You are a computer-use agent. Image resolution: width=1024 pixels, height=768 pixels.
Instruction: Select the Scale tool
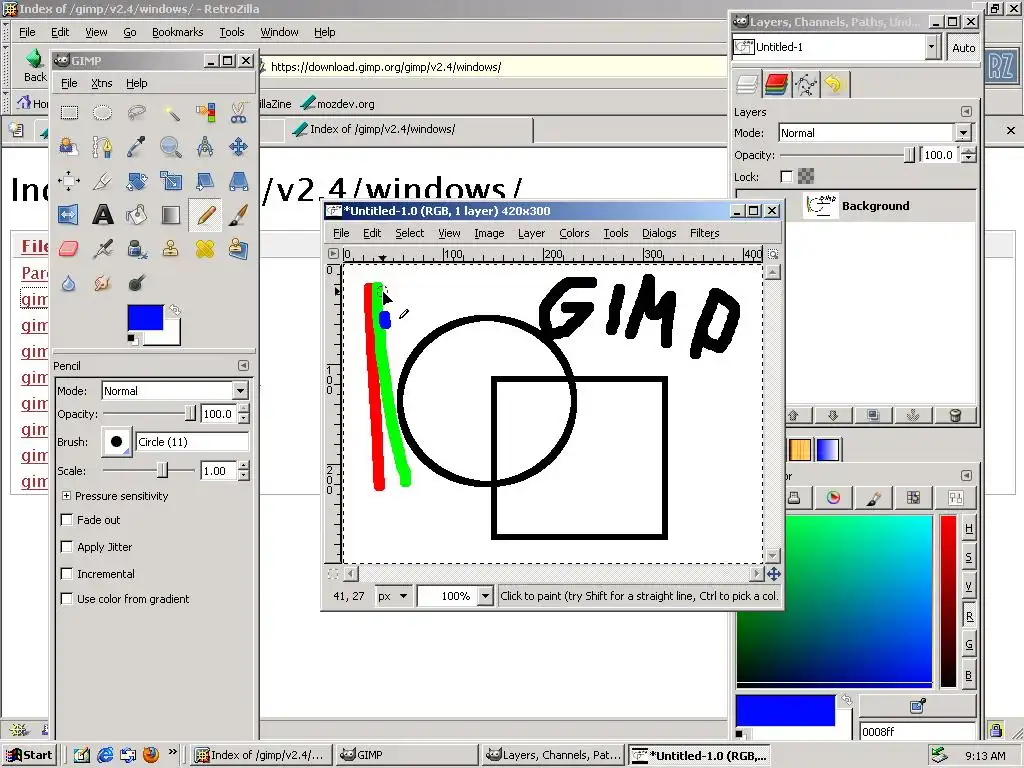click(x=171, y=181)
